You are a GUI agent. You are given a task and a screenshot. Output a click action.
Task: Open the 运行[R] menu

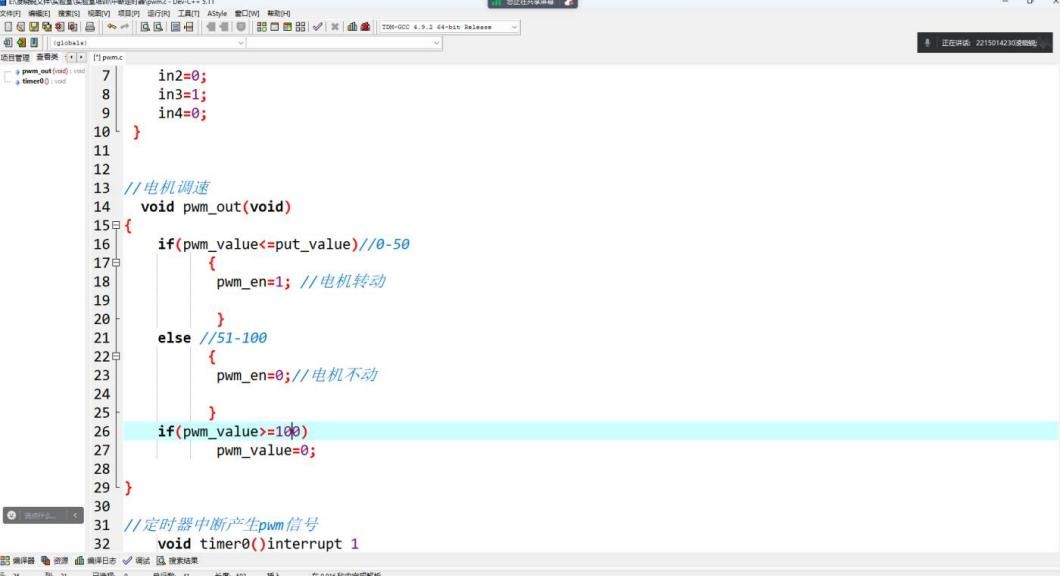(157, 13)
